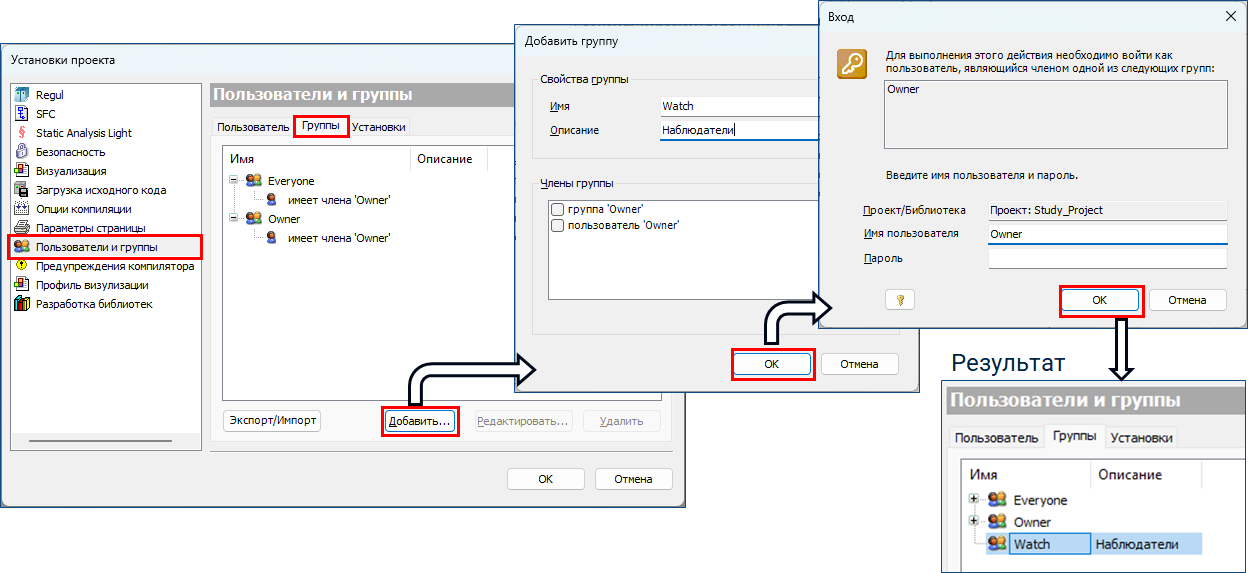
Task: Open Static Analysis Light settings icon
Action: 21,133
